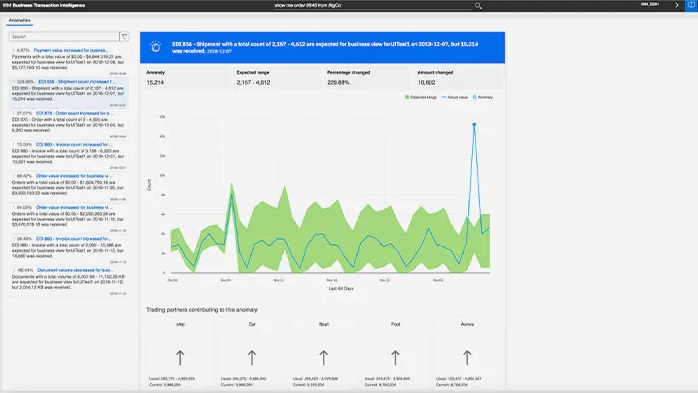Open the 54.09% Order value increased link
Viewport: 698px width, 393px height.
pos(73,207)
